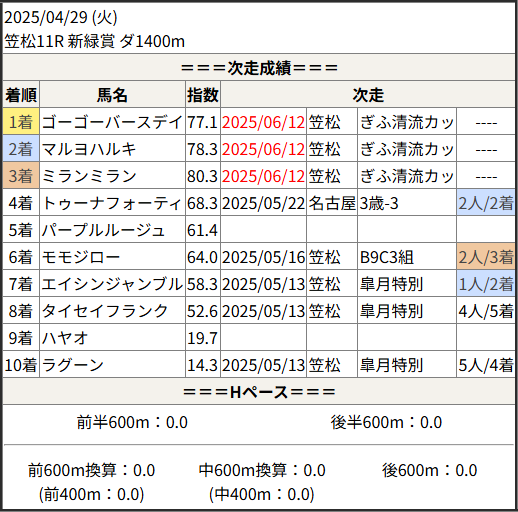This screenshot has width=518, height=512.
Task: Click horse name マルヨハルキ
Action: [x=89, y=148]
